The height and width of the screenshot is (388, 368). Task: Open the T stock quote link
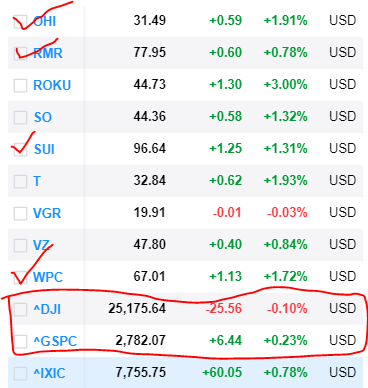click(37, 181)
